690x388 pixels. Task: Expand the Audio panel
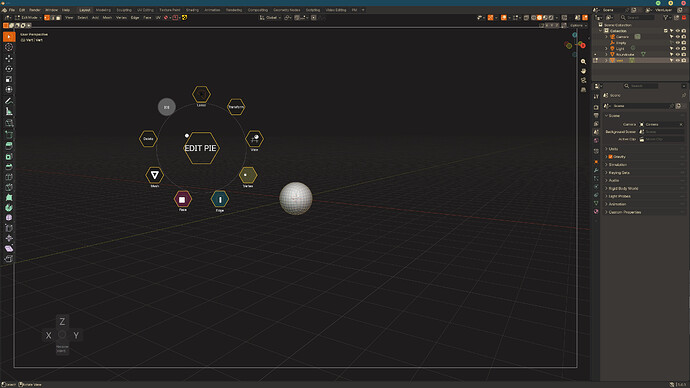point(613,180)
